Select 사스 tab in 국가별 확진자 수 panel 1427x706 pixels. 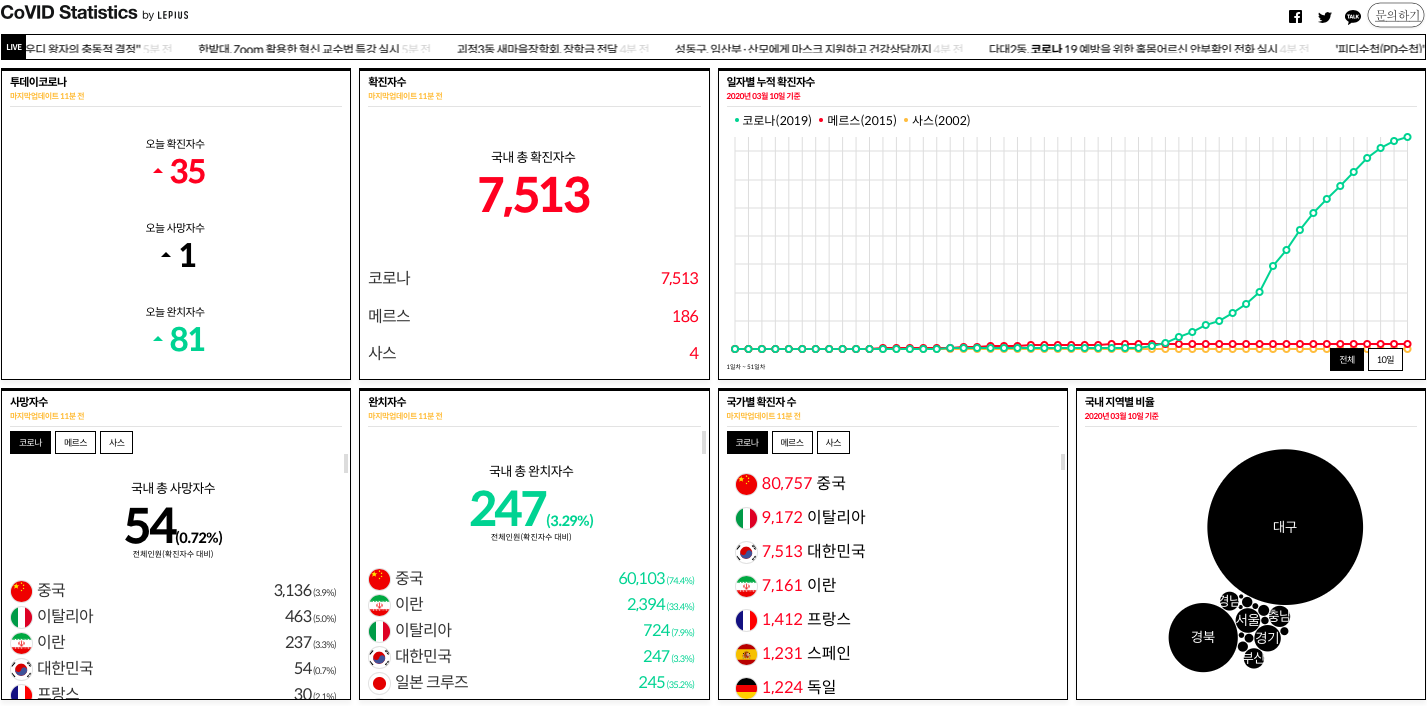pyautogui.click(x=833, y=443)
